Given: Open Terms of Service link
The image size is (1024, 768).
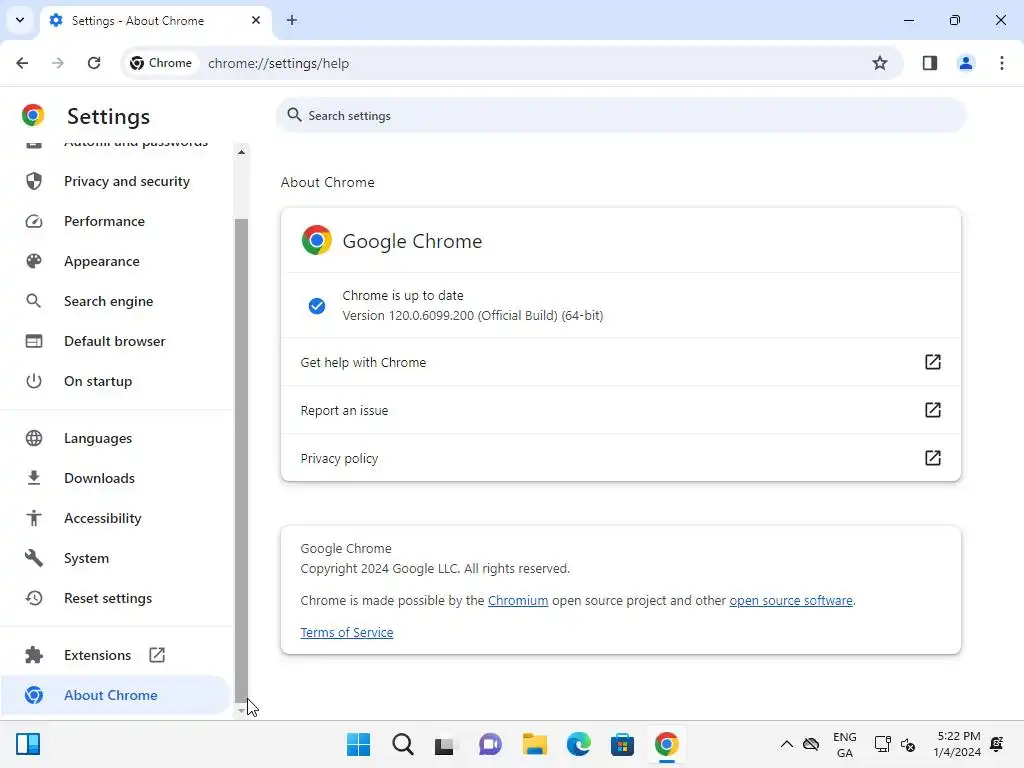Looking at the screenshot, I should click(347, 632).
